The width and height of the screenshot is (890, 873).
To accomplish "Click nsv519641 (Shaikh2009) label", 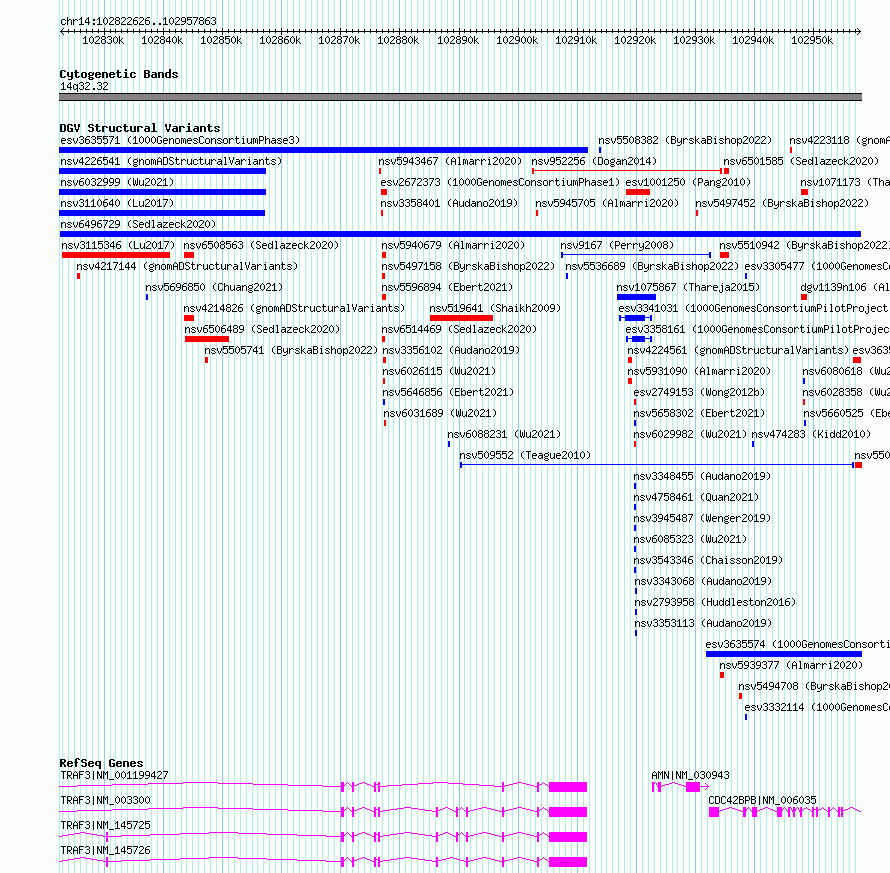I will (495, 308).
